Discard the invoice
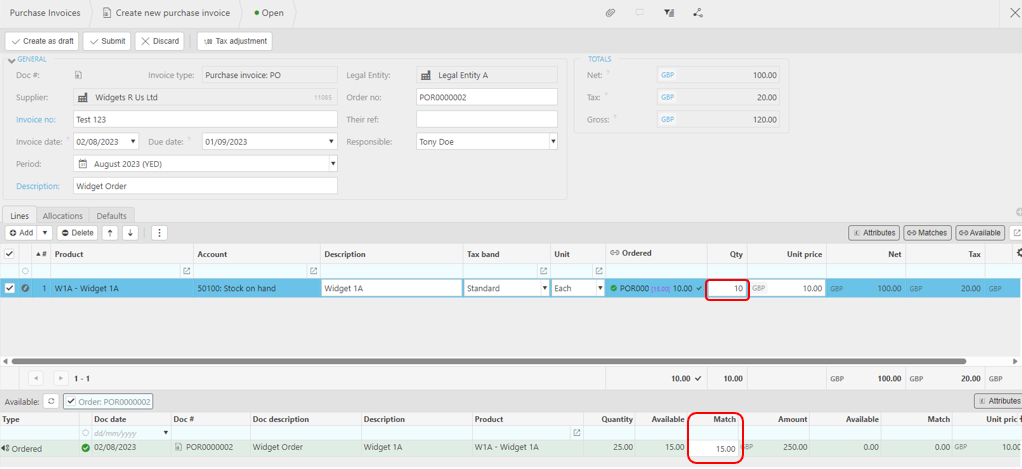The height and width of the screenshot is (469, 1022). pyautogui.click(x=160, y=41)
